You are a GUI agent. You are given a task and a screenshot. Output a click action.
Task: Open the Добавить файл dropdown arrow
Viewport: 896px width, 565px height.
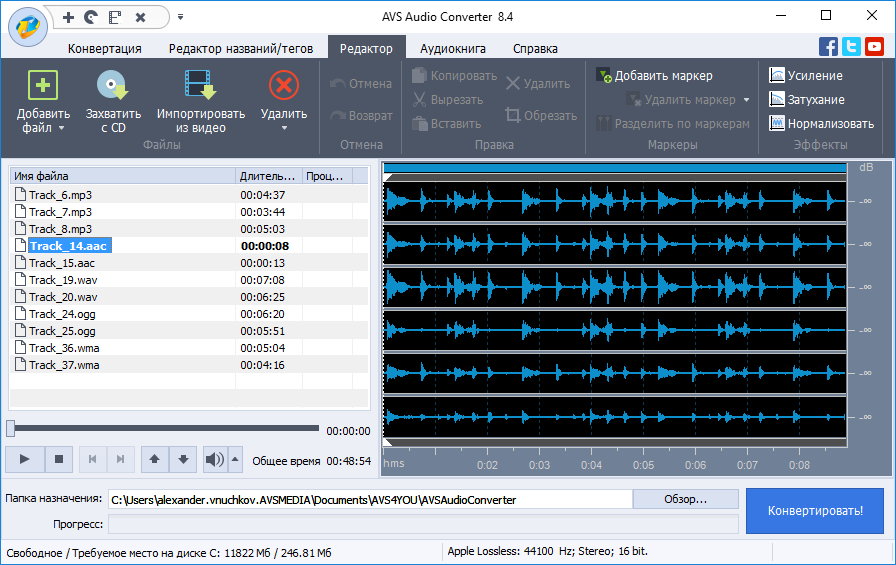pyautogui.click(x=61, y=129)
